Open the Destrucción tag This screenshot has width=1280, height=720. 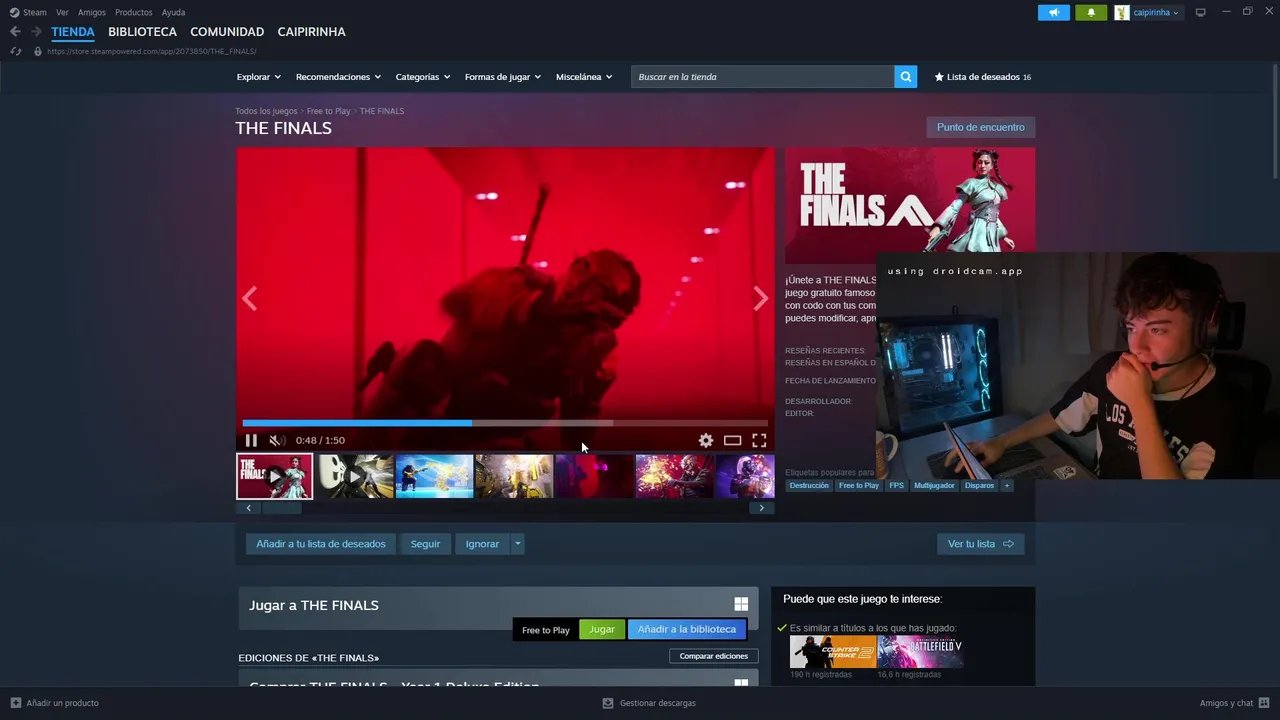pos(809,486)
